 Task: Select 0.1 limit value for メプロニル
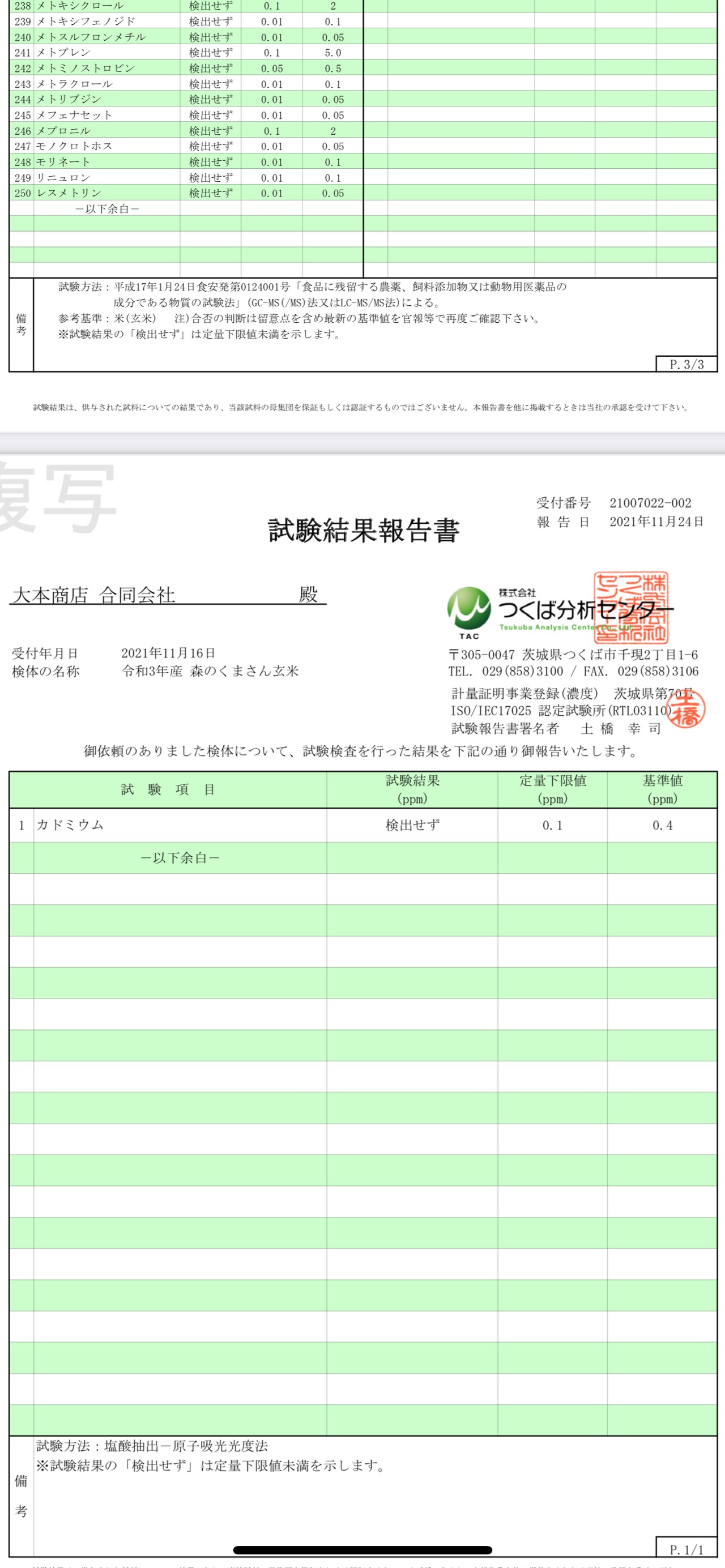coord(271,131)
